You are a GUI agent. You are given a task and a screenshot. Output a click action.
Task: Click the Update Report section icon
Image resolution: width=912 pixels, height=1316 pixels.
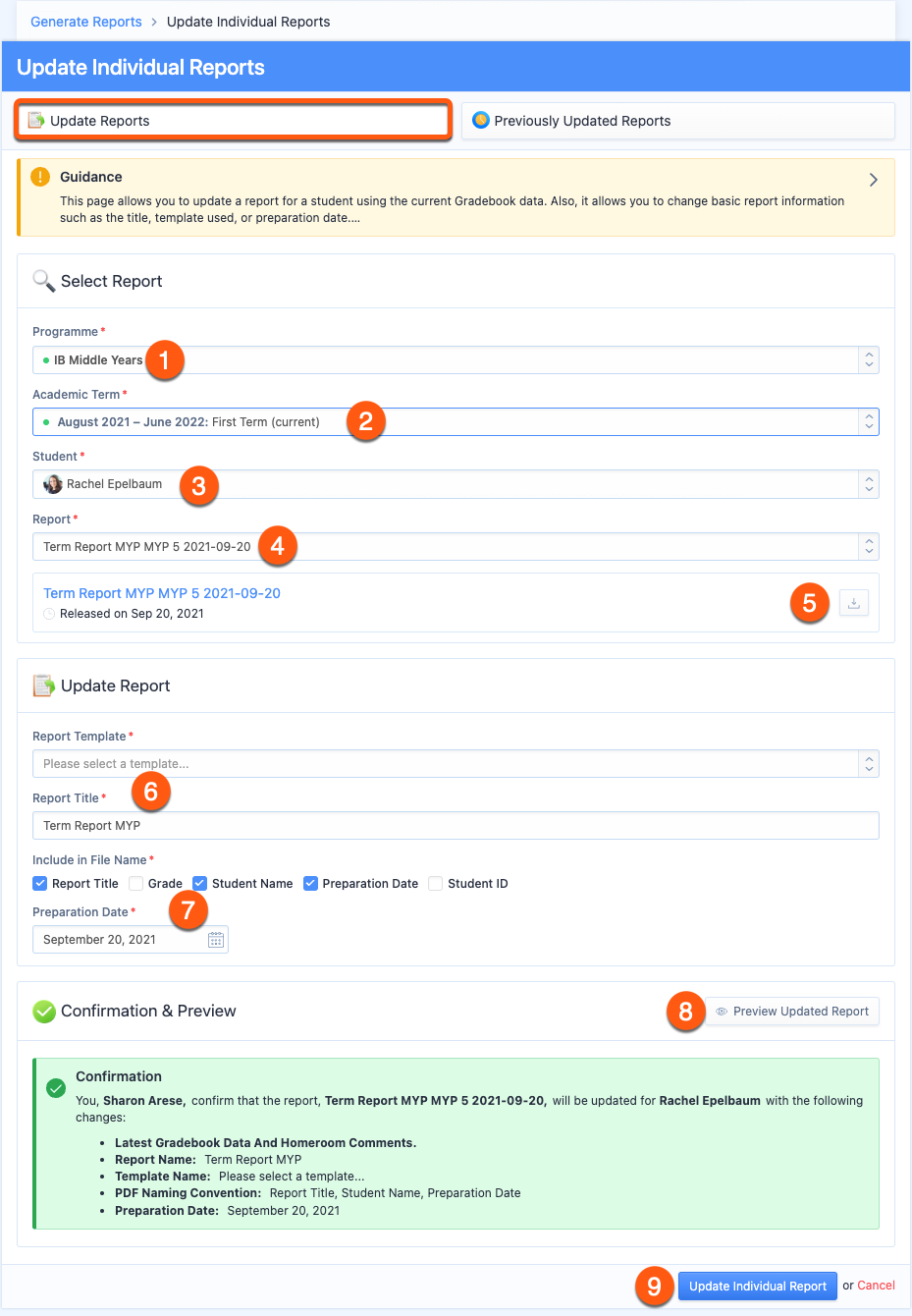click(44, 685)
